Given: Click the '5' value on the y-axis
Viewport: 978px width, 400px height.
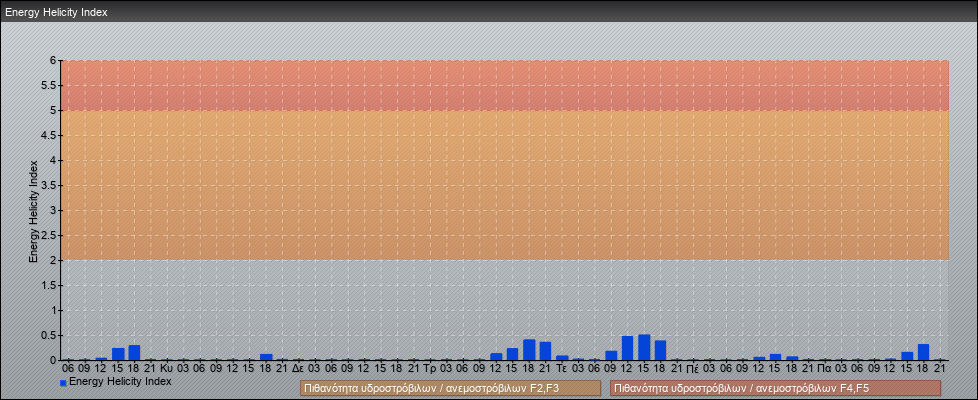Looking at the screenshot, I should click(x=54, y=110).
